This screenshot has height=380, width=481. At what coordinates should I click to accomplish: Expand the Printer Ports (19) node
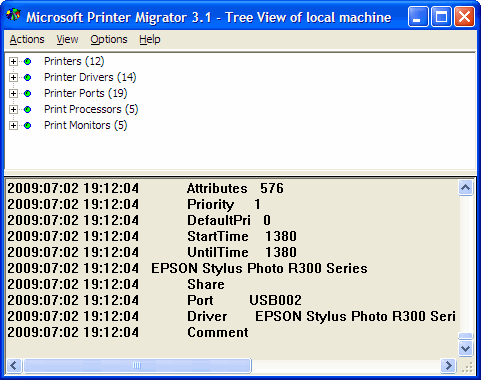(x=13, y=93)
